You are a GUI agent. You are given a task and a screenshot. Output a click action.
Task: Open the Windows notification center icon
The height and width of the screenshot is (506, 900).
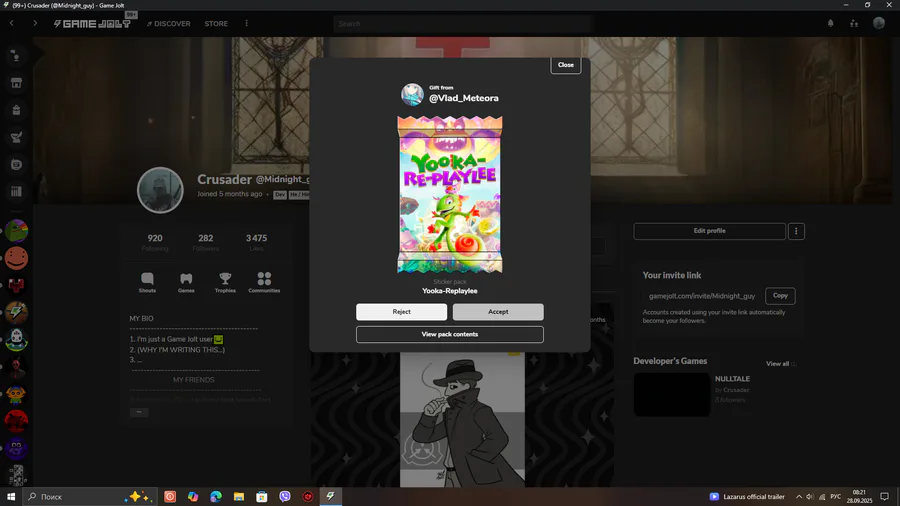[885, 496]
